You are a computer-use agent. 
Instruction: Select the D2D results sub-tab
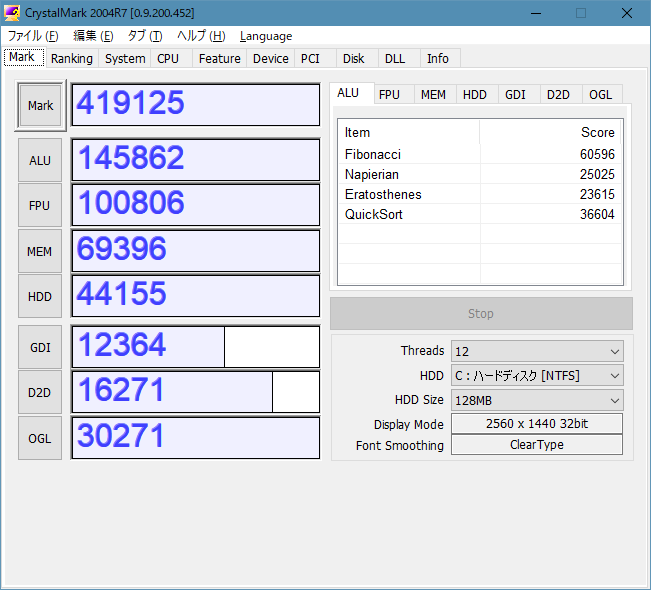tap(561, 95)
